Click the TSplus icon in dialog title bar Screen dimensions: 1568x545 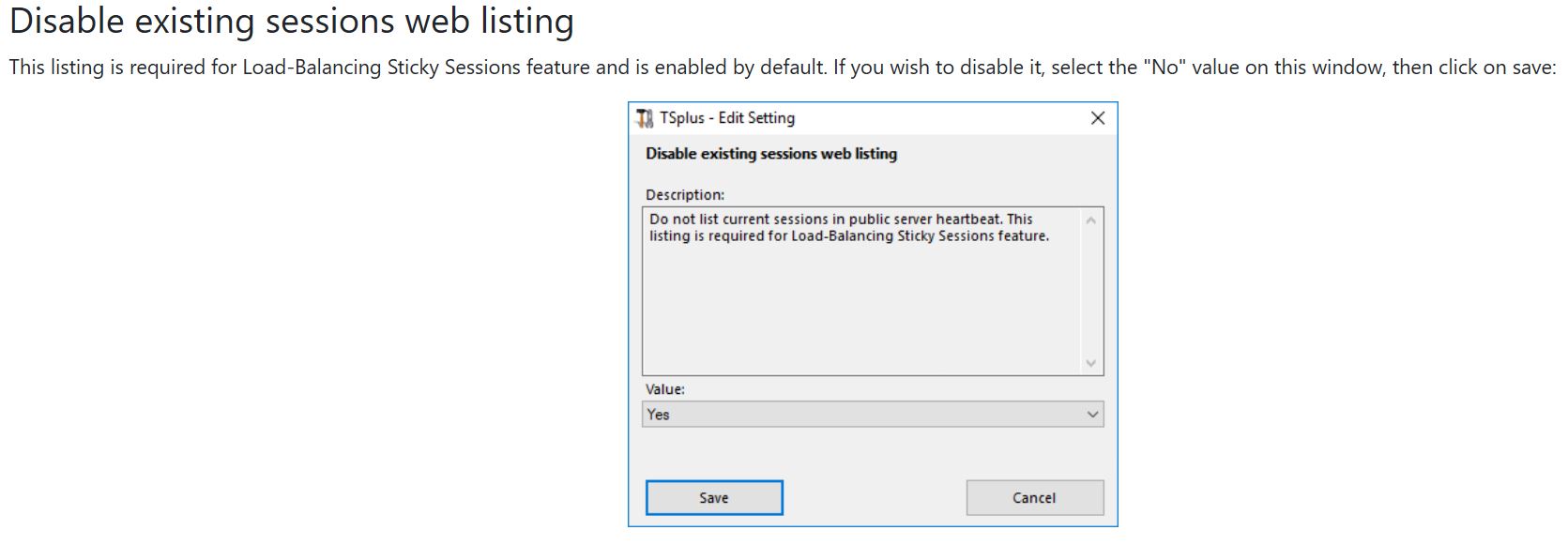644,118
